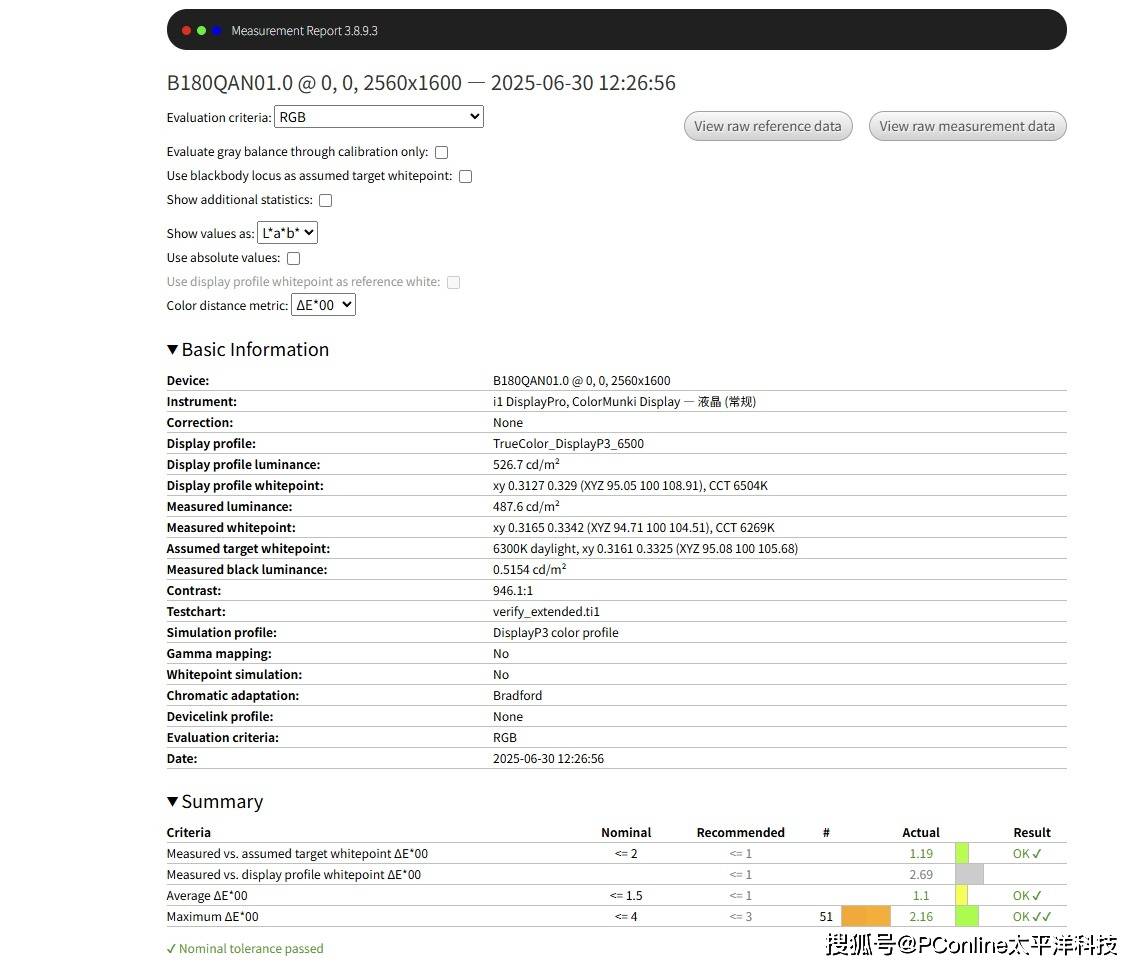Image resolution: width=1143 pixels, height=969 pixels.
Task: Click View raw measurement data button
Action: (x=966, y=126)
